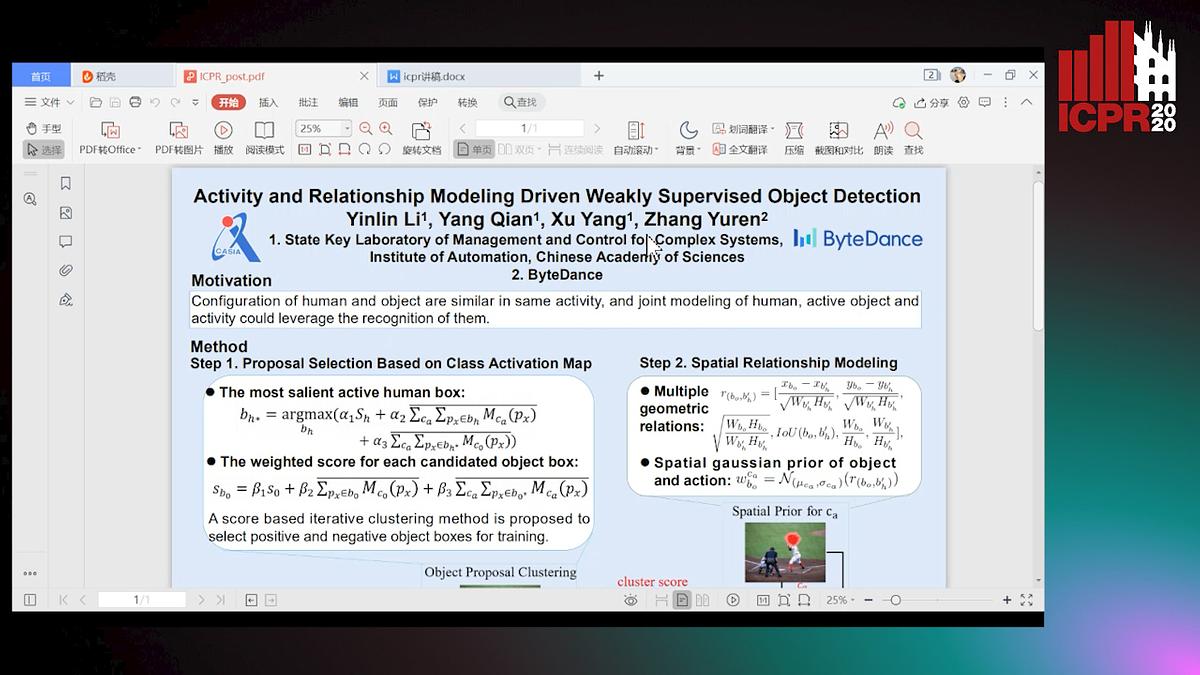Enable 双页 two-page view mode
1200x675 pixels.
[x=520, y=147]
